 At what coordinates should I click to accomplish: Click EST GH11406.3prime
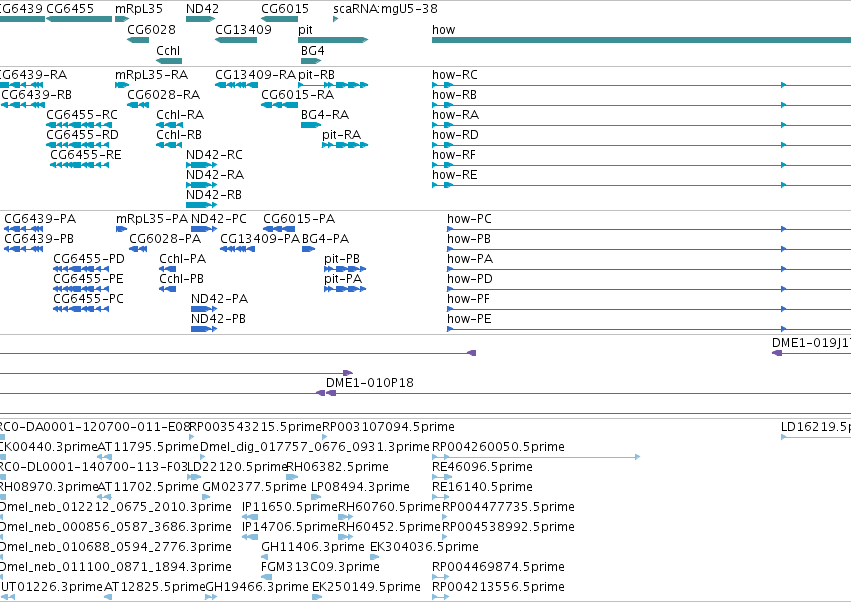(x=313, y=547)
